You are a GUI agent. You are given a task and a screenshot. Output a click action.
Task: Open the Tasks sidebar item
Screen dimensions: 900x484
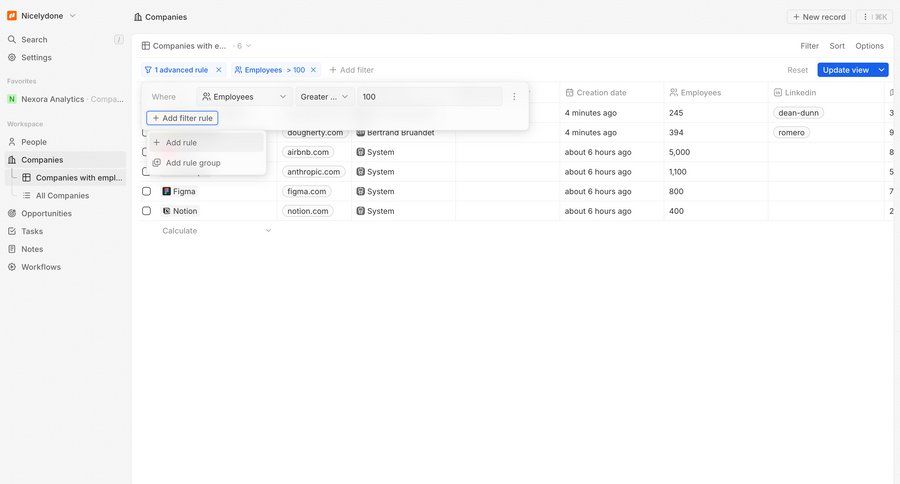click(x=32, y=231)
